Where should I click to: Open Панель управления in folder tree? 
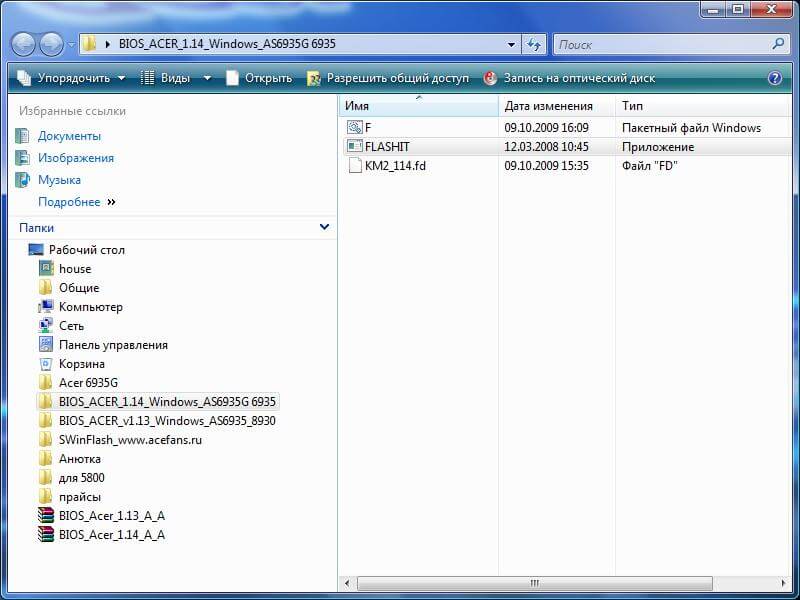click(113, 345)
